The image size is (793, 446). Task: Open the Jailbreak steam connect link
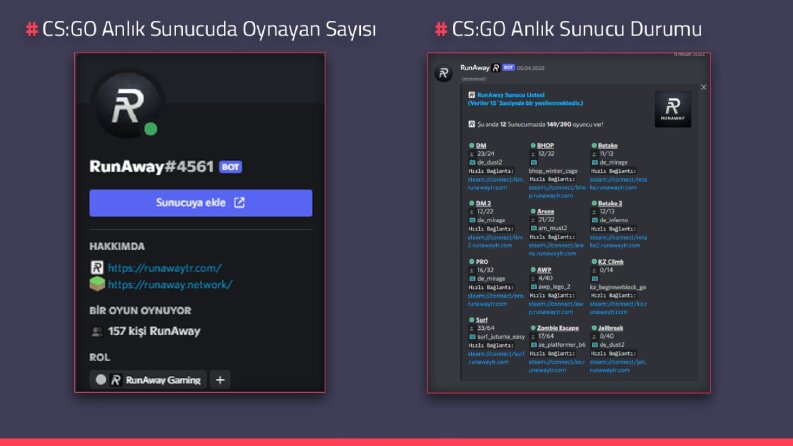click(618, 366)
